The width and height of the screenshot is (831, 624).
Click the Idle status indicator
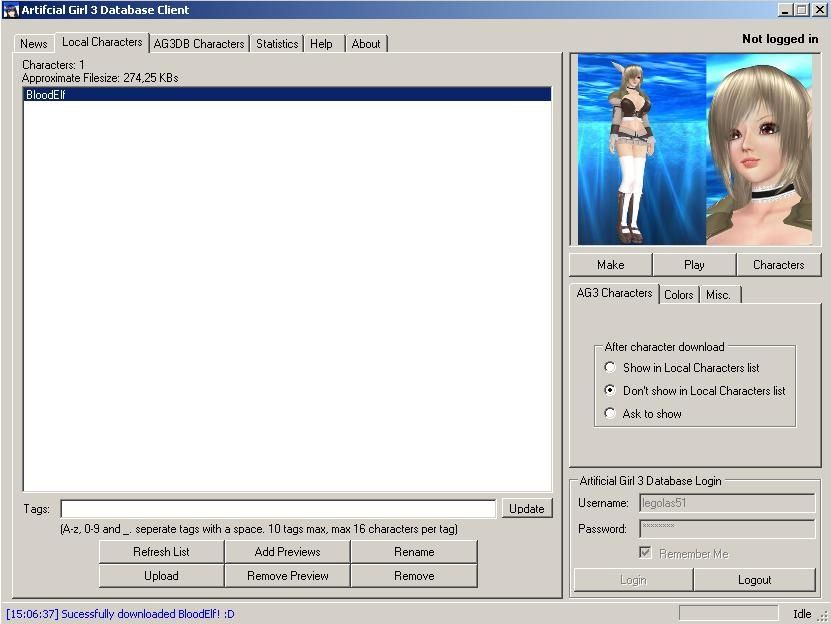click(802, 614)
